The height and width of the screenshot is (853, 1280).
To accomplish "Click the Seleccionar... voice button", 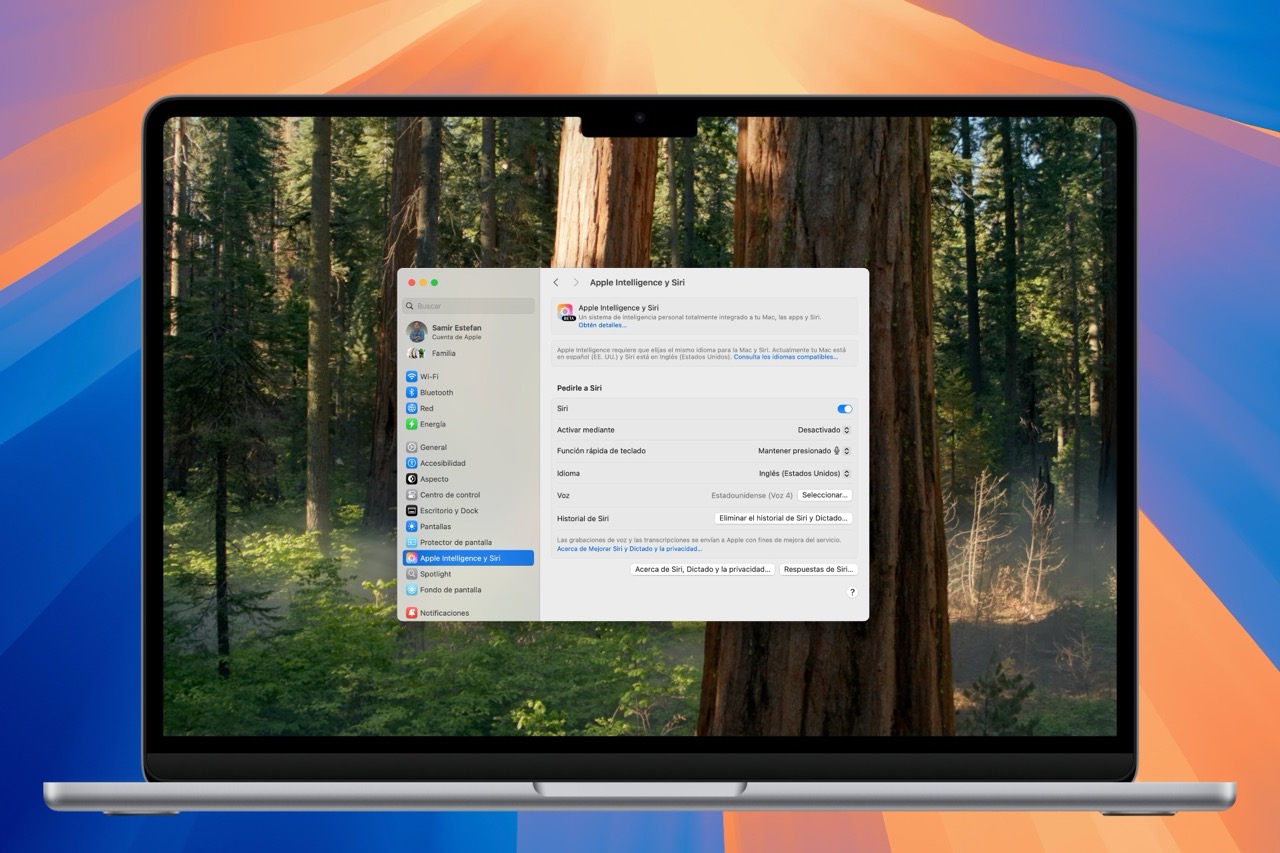I will click(825, 495).
